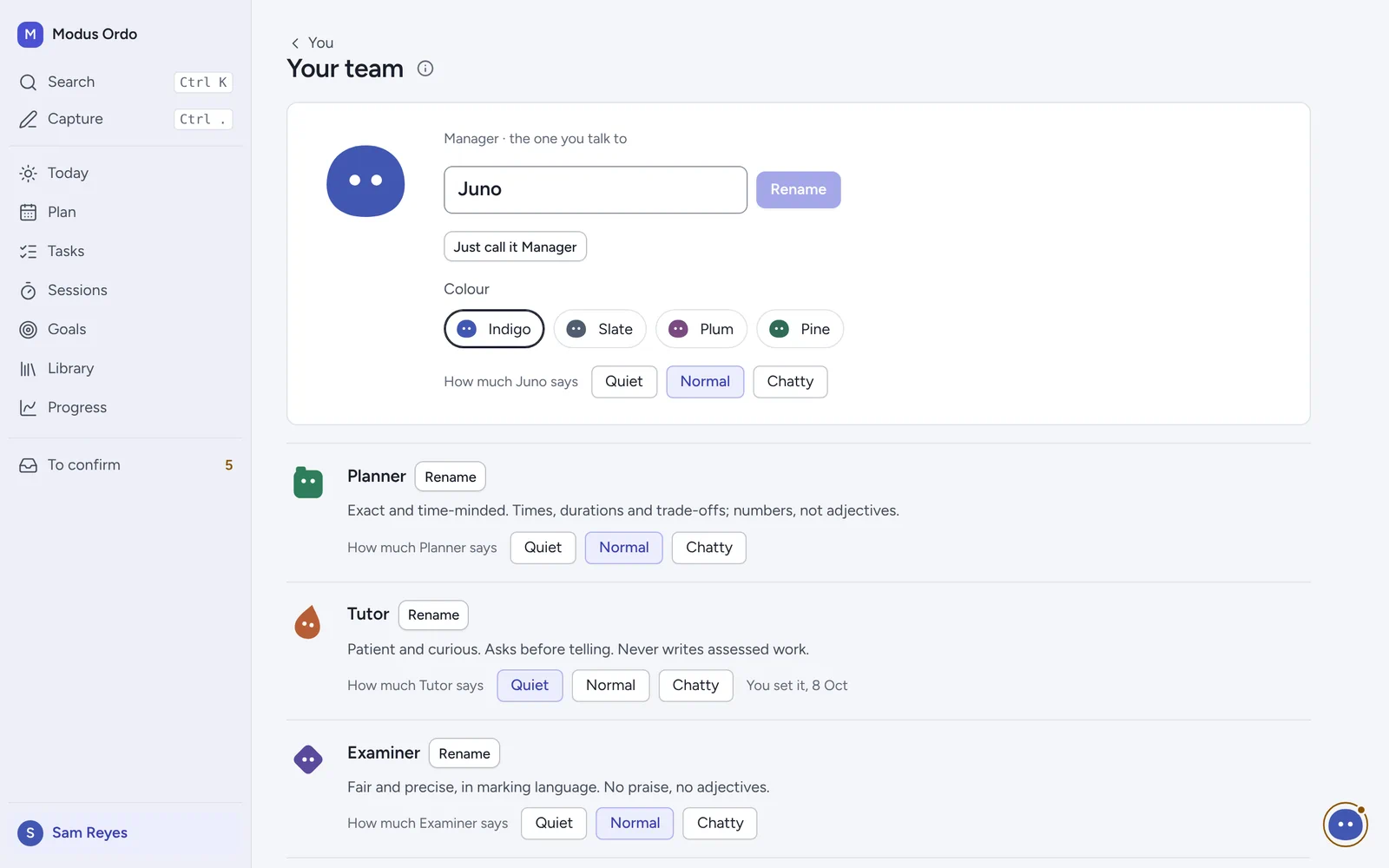Open the Plan page
This screenshot has width=1389, height=868.
click(125, 212)
